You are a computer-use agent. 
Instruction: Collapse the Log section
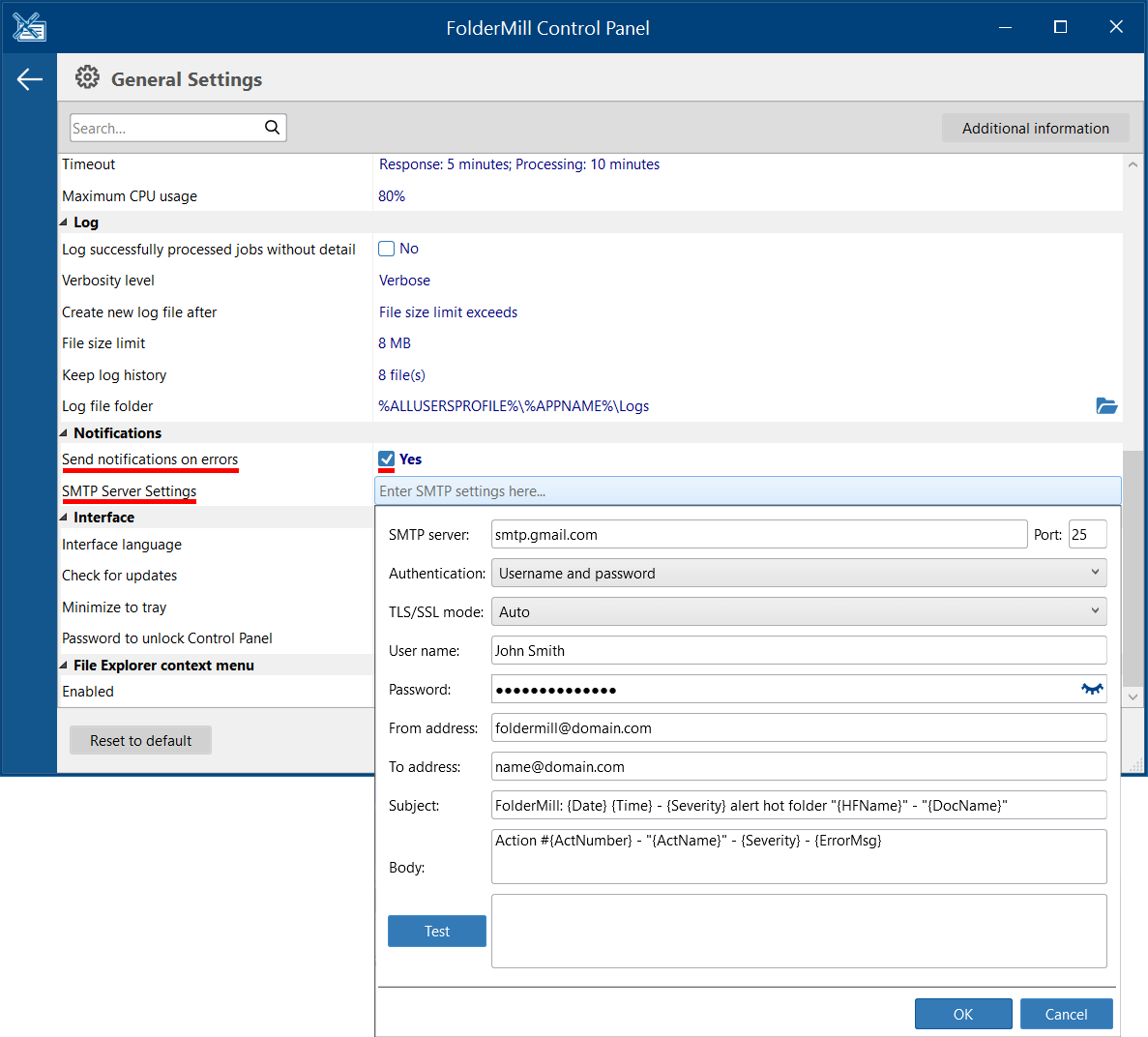pyautogui.click(x=64, y=222)
